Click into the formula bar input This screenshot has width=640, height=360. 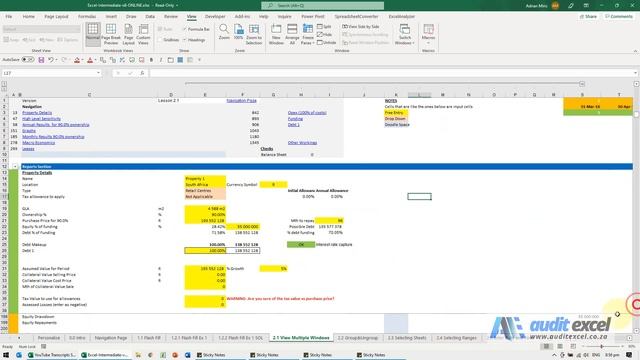(390, 73)
